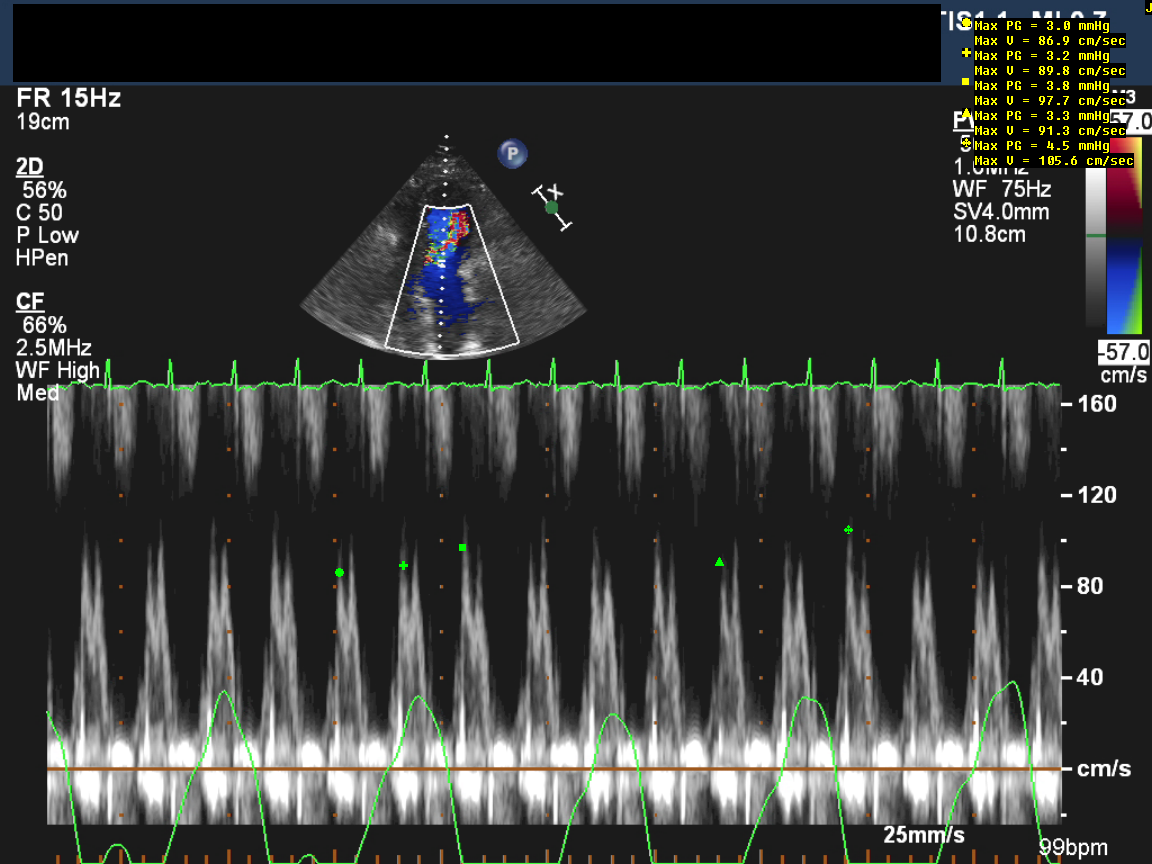Screen dimensions: 1152x864
Task: Click the 25mm/s sweep speed label
Action: (924, 834)
